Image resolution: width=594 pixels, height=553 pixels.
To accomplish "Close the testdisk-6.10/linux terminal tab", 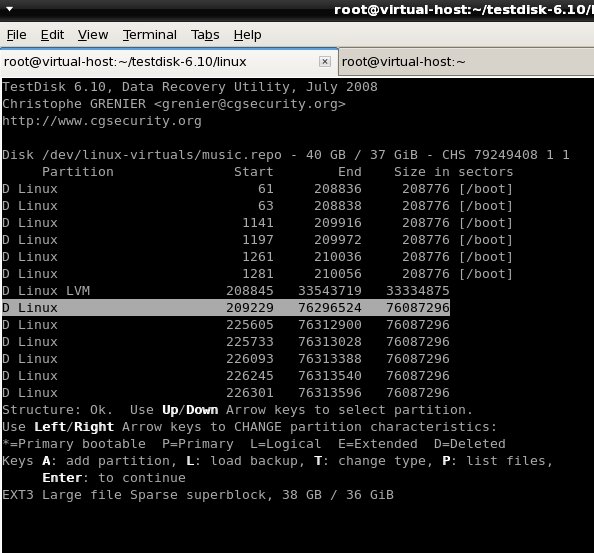I will [x=325, y=61].
